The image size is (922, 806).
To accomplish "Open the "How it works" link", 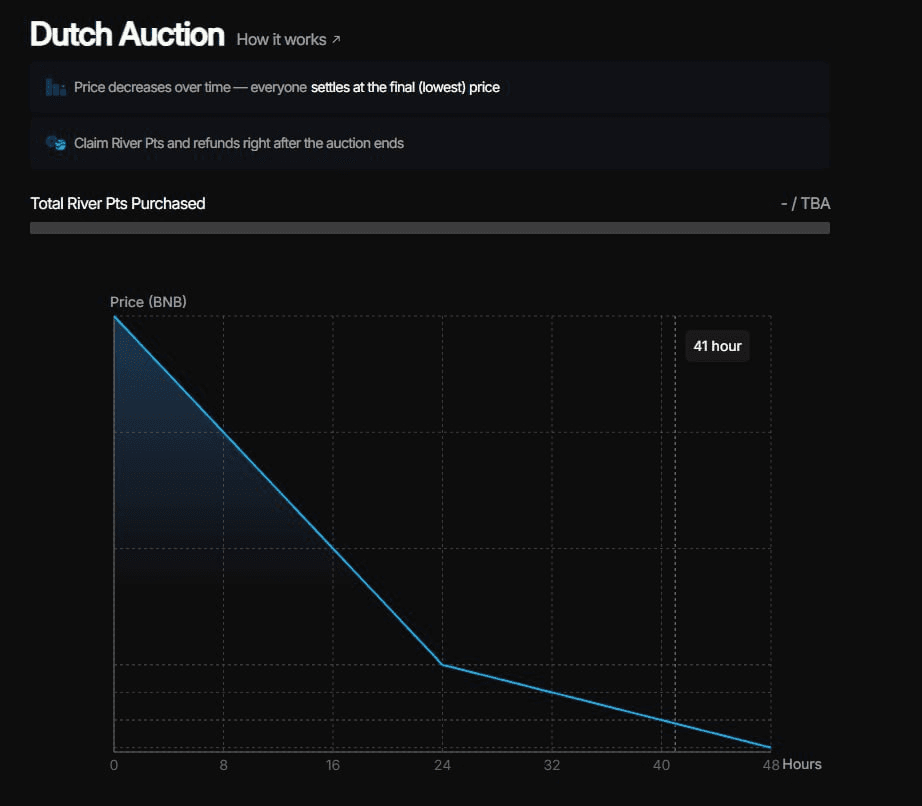I will point(281,40).
